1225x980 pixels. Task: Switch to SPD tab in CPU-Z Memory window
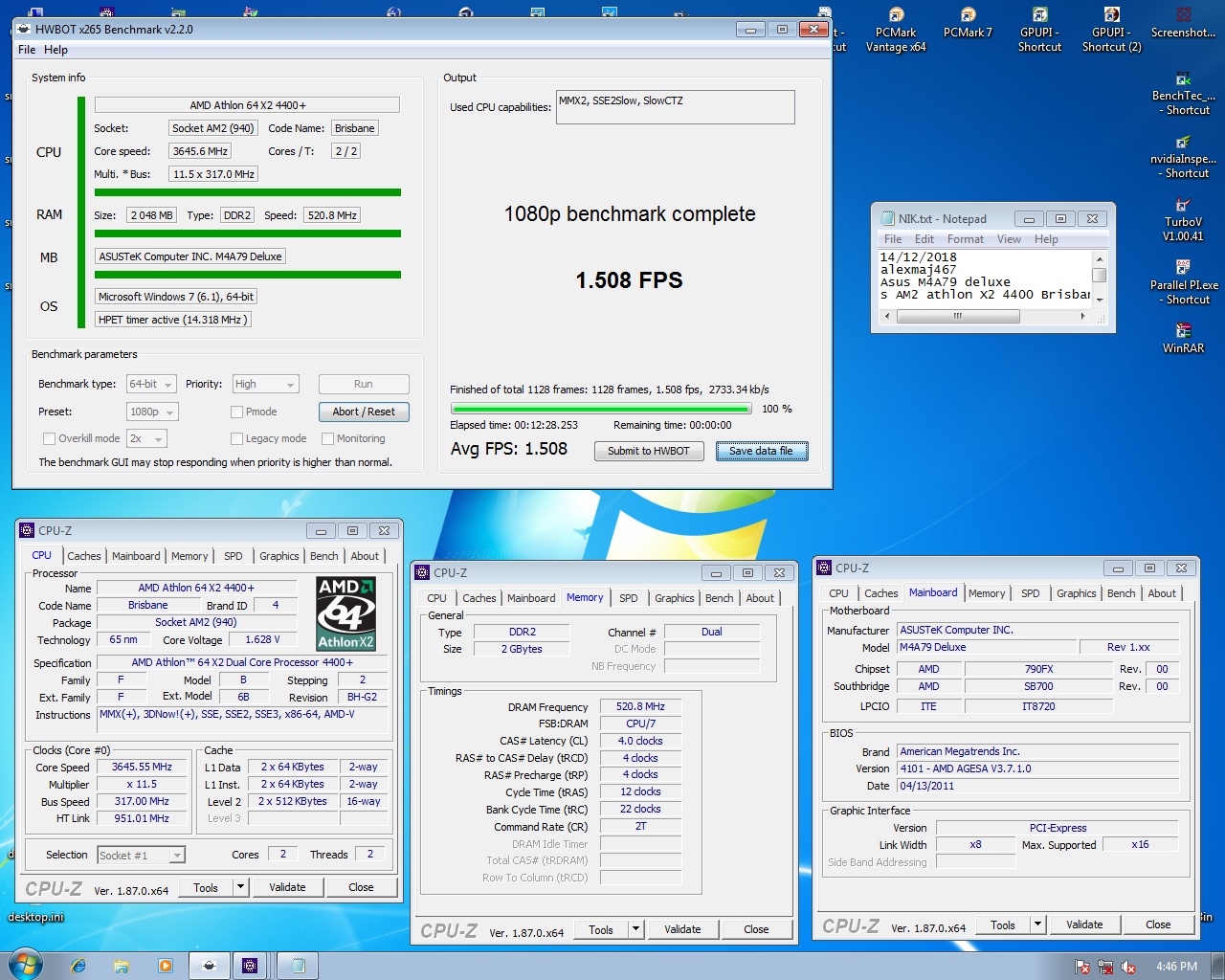(628, 598)
